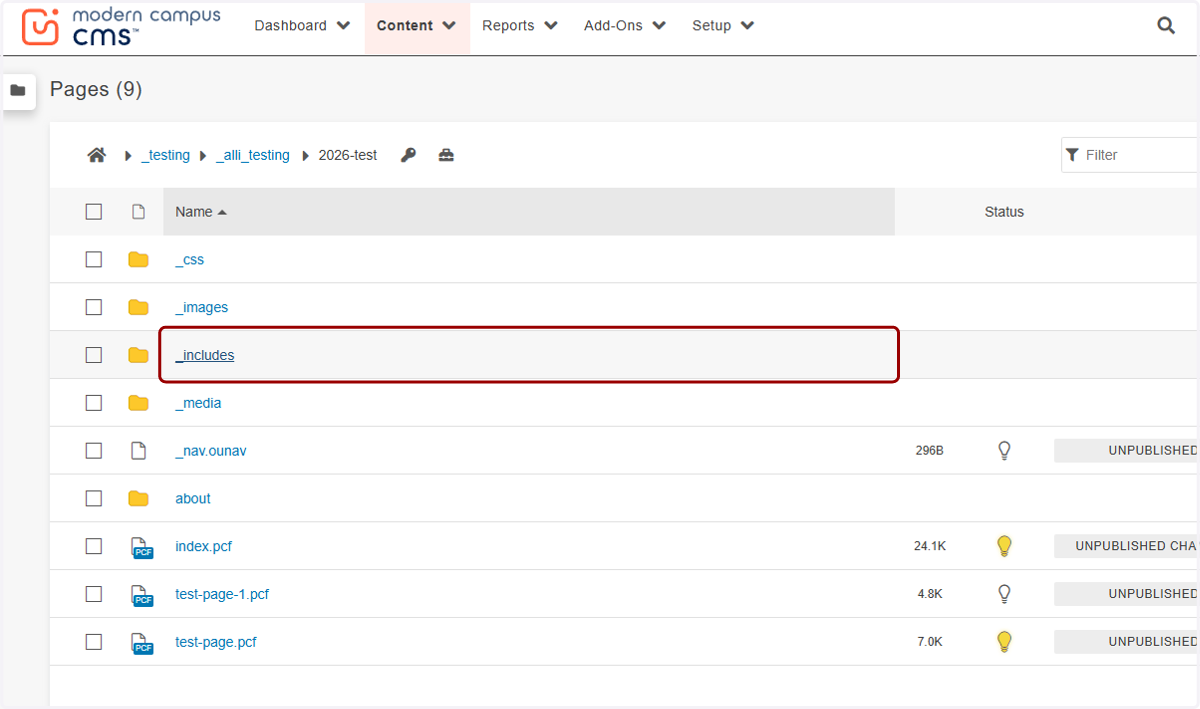Screen dimensions: 1200x709
Task: Check the box for _media folder
Action: [94, 403]
